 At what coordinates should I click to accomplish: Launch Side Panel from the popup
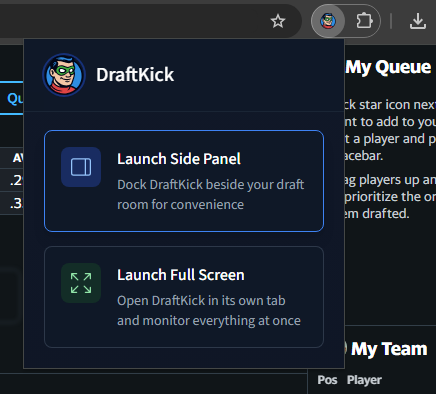(x=184, y=181)
